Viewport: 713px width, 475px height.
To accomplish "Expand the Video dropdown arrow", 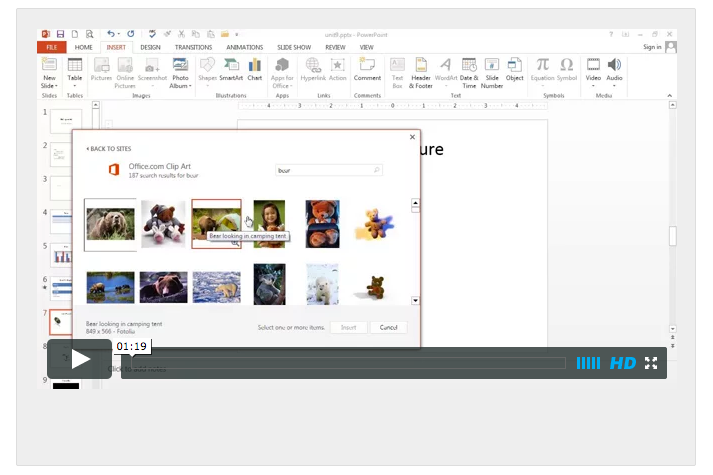I will [593, 86].
